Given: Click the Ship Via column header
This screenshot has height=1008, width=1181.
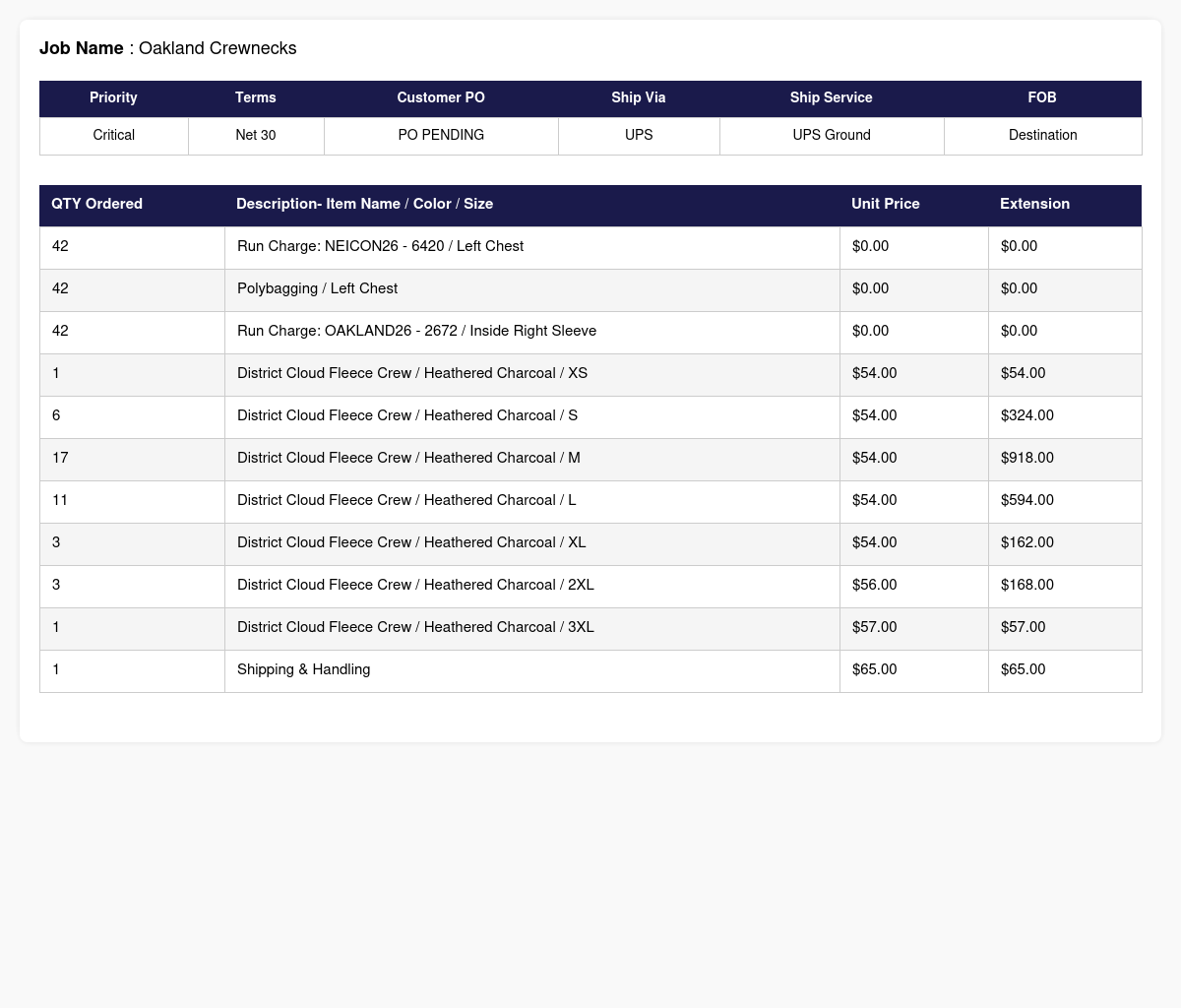Looking at the screenshot, I should 639,97.
